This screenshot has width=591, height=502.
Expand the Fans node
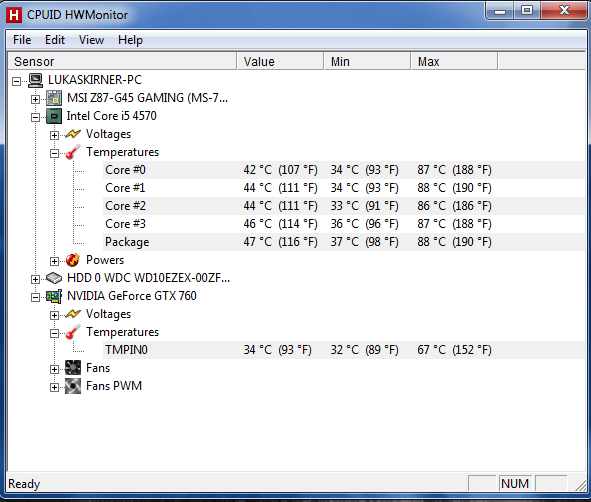(x=54, y=369)
